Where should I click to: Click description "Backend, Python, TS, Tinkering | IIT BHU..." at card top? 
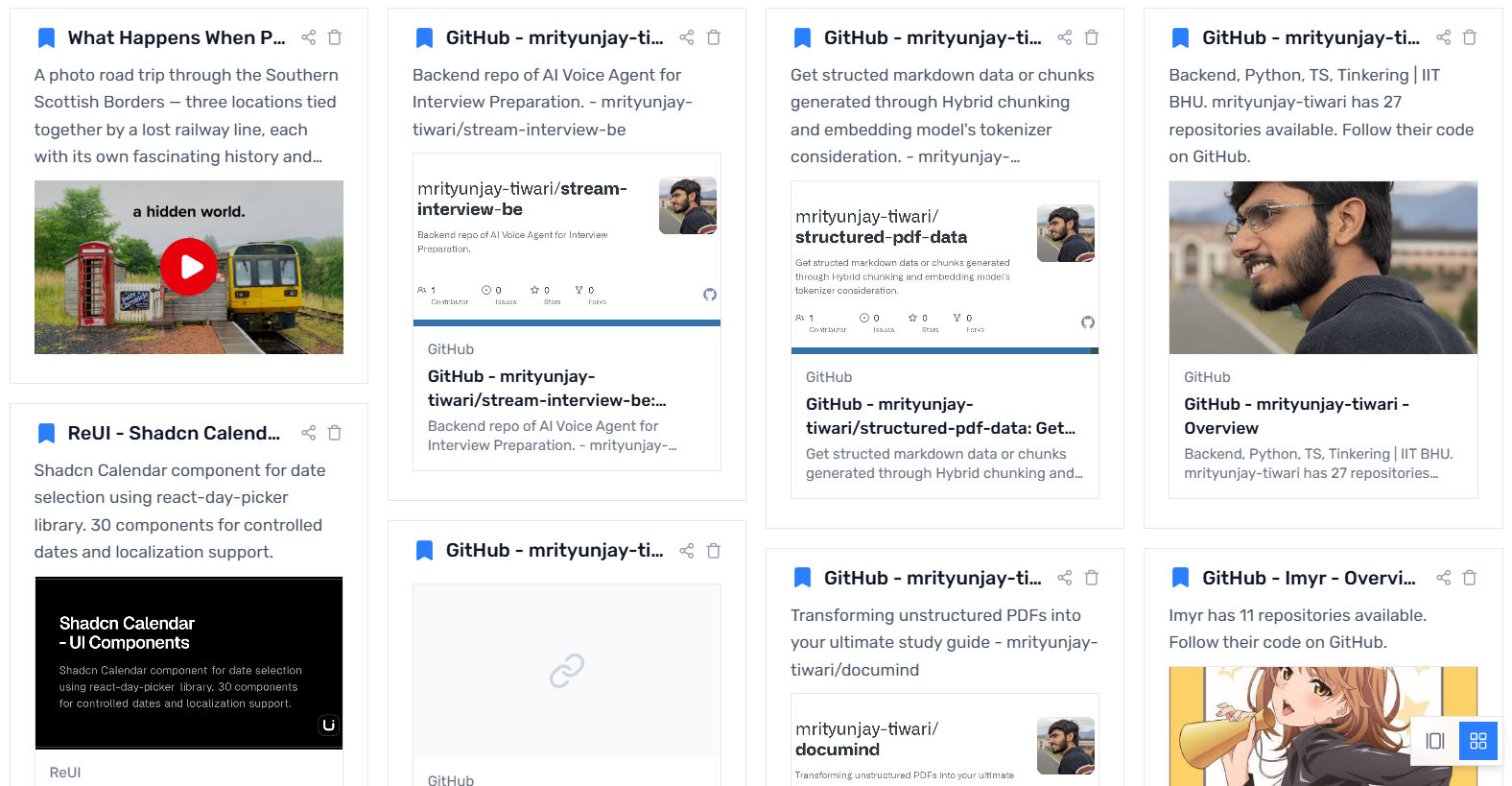click(x=1321, y=116)
